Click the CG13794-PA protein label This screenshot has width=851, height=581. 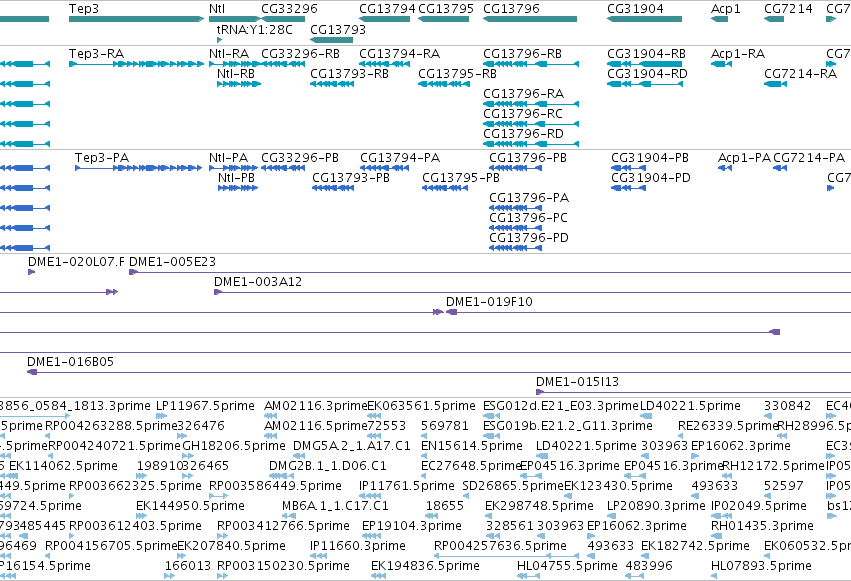click(x=400, y=158)
